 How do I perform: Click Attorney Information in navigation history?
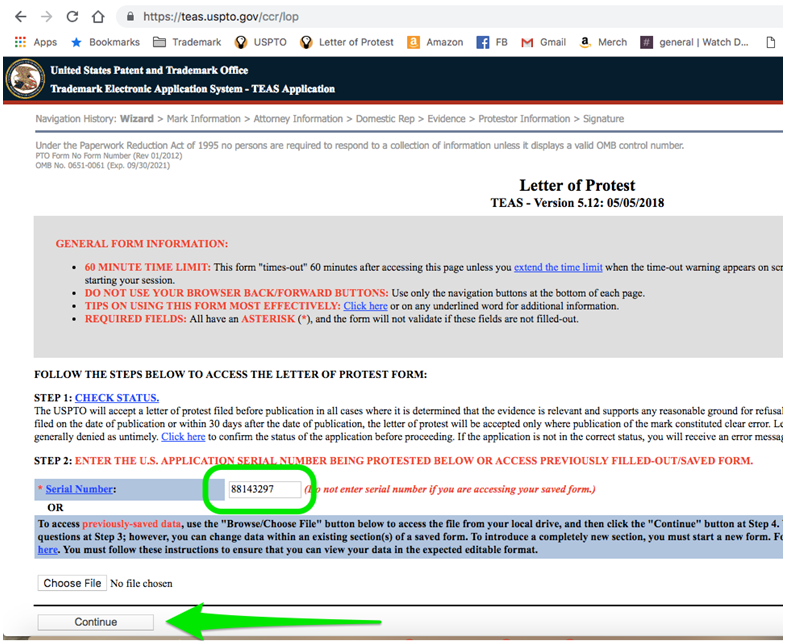click(298, 119)
